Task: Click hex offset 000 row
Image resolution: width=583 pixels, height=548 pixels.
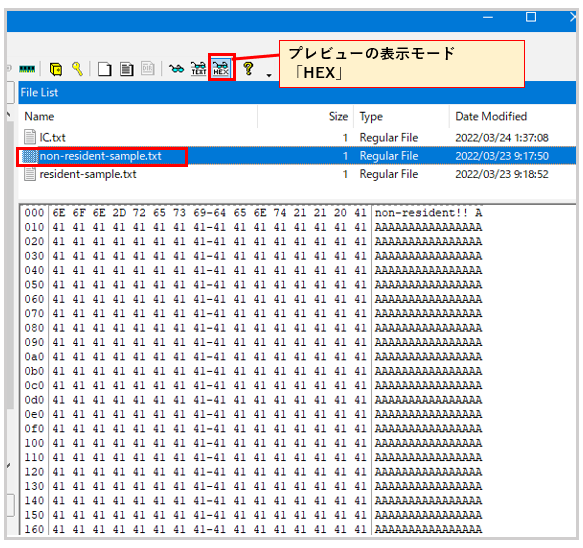Action: [34, 213]
